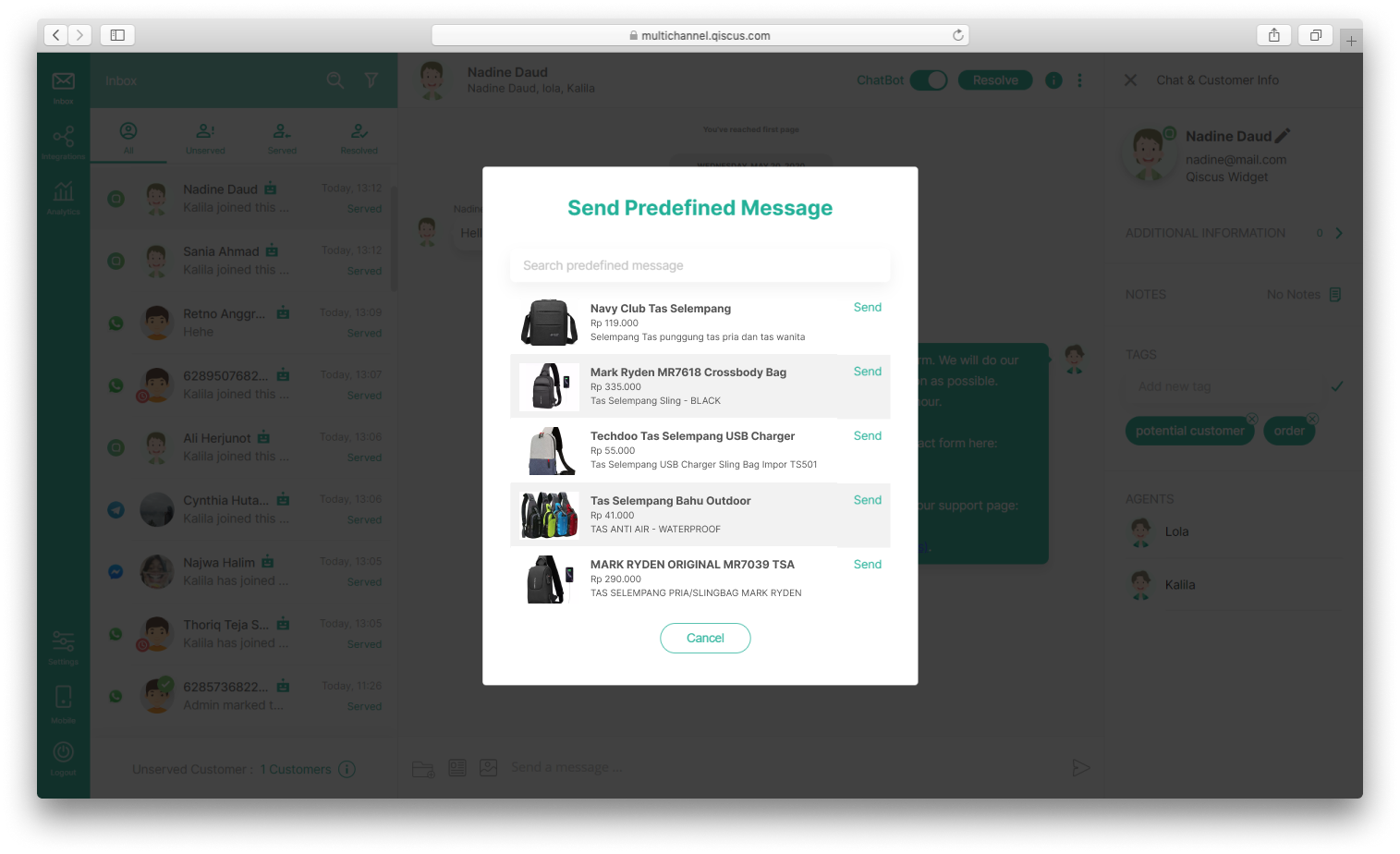The image size is (1400, 854).
Task: Open the Inbox mail icon in sidebar
Action: (x=63, y=81)
